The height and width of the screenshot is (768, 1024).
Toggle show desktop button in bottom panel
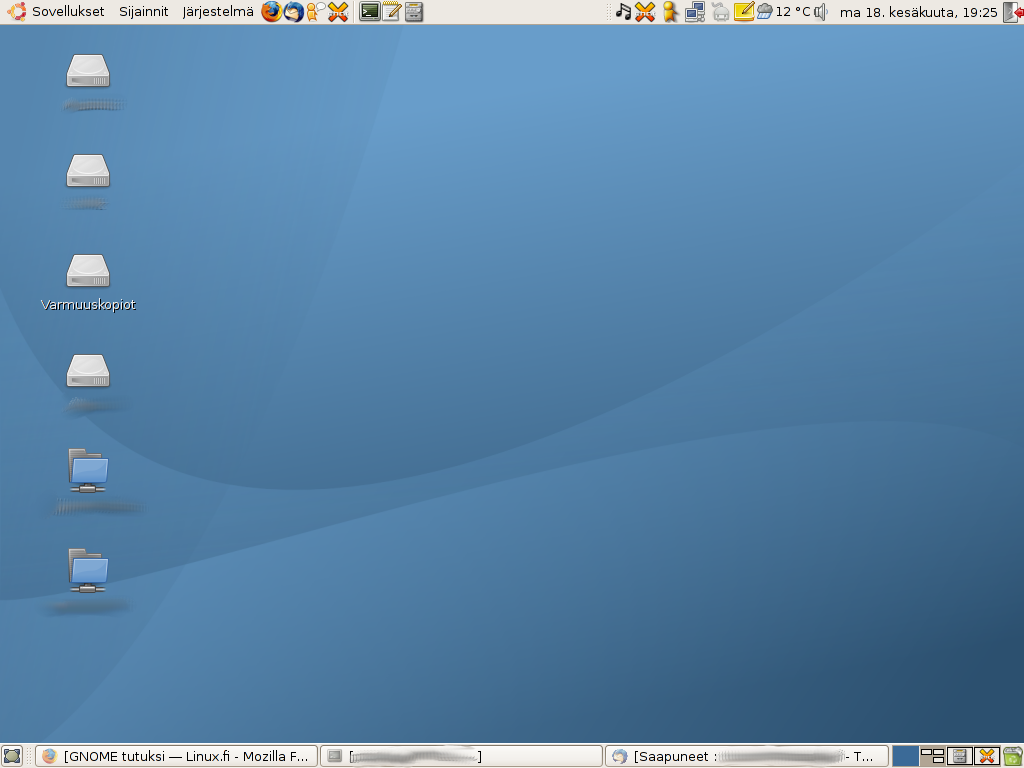12,756
